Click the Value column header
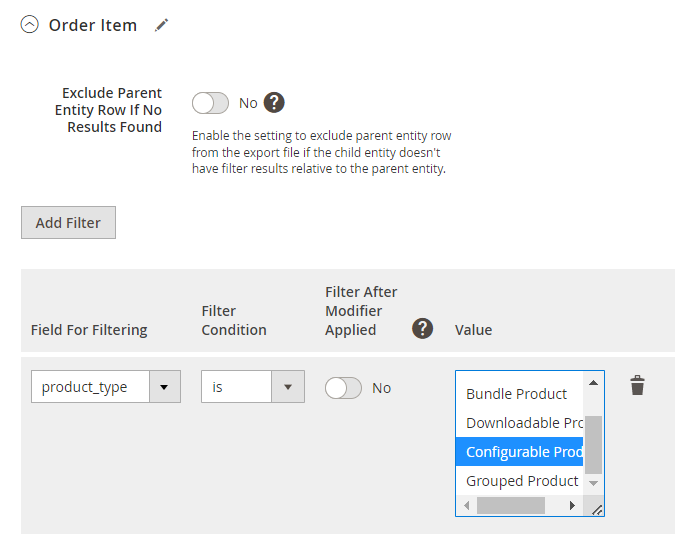The height and width of the screenshot is (543, 685). click(x=473, y=330)
